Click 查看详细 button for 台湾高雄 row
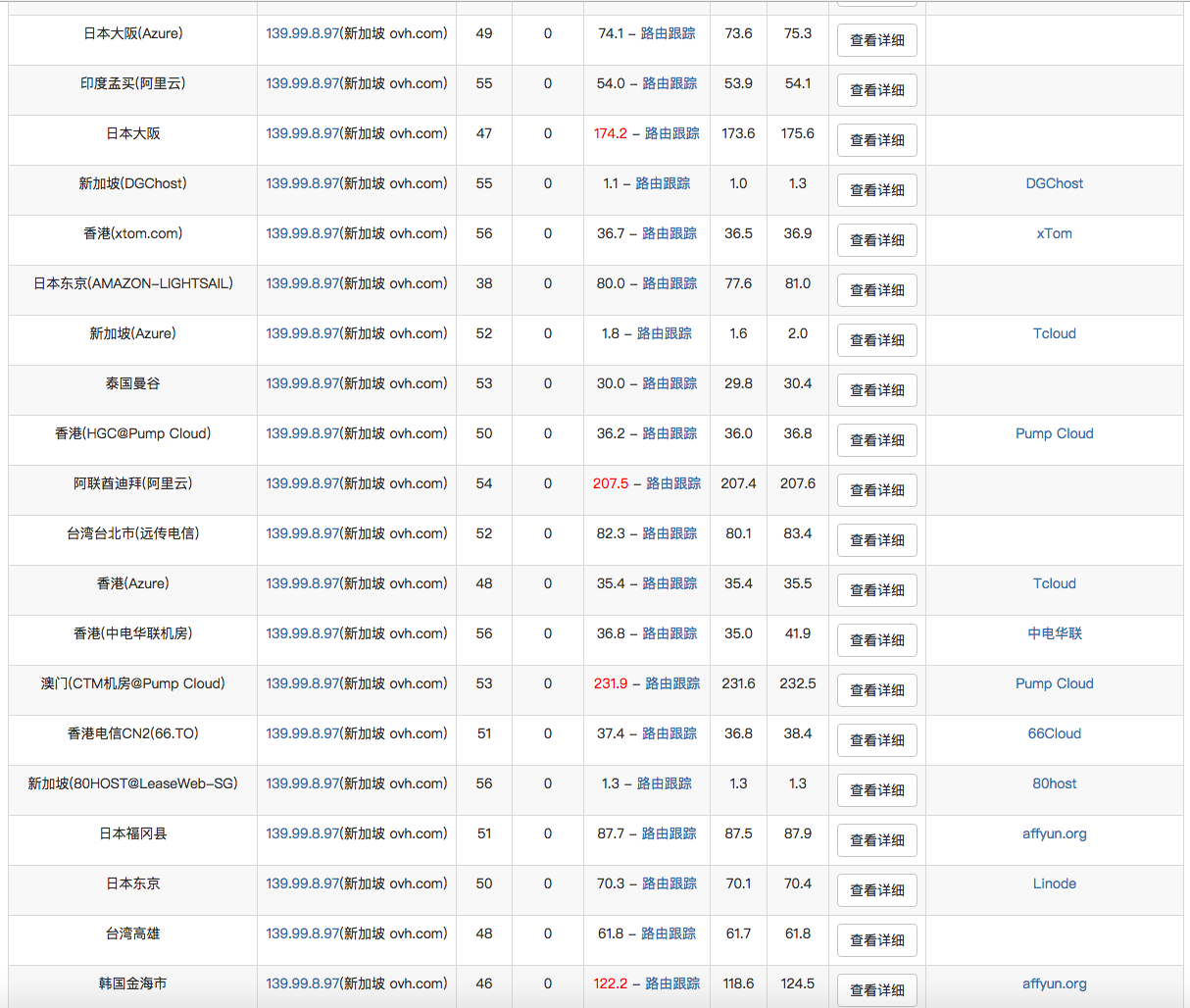Screen dimensions: 1190x1008 876,941
